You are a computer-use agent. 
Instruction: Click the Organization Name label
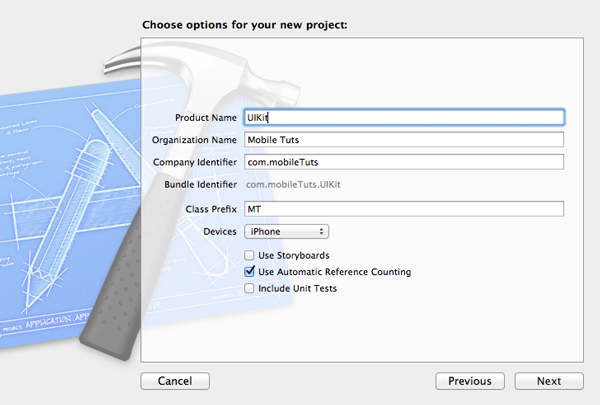[194, 140]
